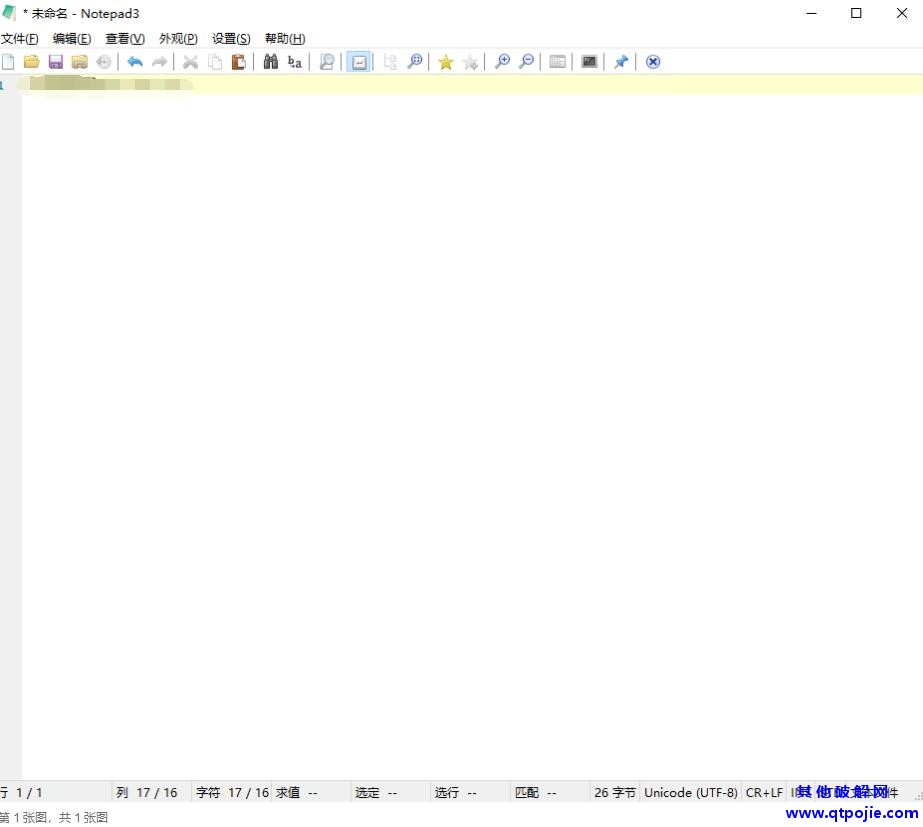Image resolution: width=923 pixels, height=827 pixels.
Task: Add to favorites with the star icon
Action: tap(446, 62)
